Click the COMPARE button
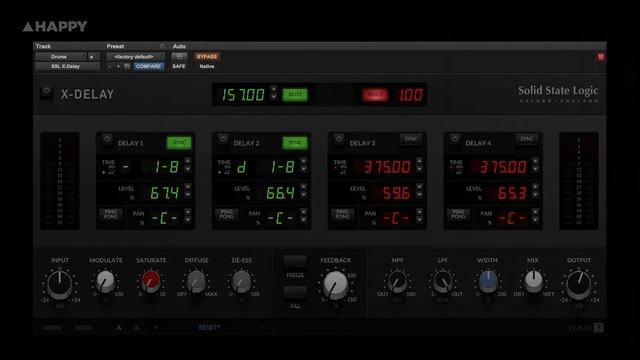The width and height of the screenshot is (640, 360). pyautogui.click(x=148, y=66)
